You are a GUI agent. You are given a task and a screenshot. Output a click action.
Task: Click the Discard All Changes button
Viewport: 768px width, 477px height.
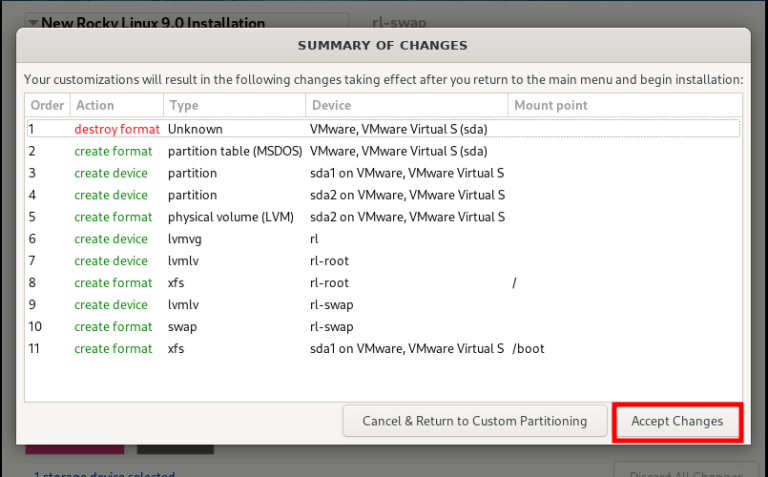(x=683, y=472)
